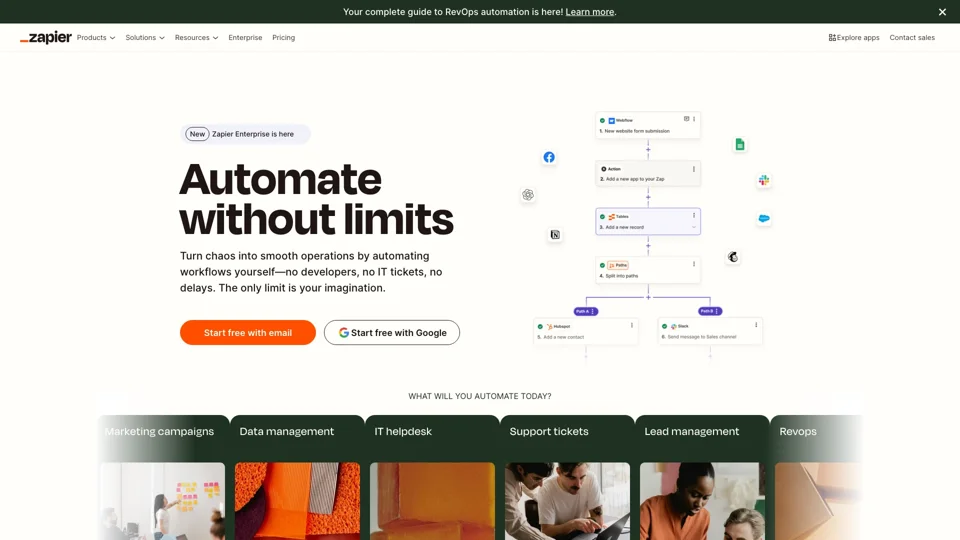Open the Enterprise nav item
960x540 pixels.
click(x=245, y=37)
